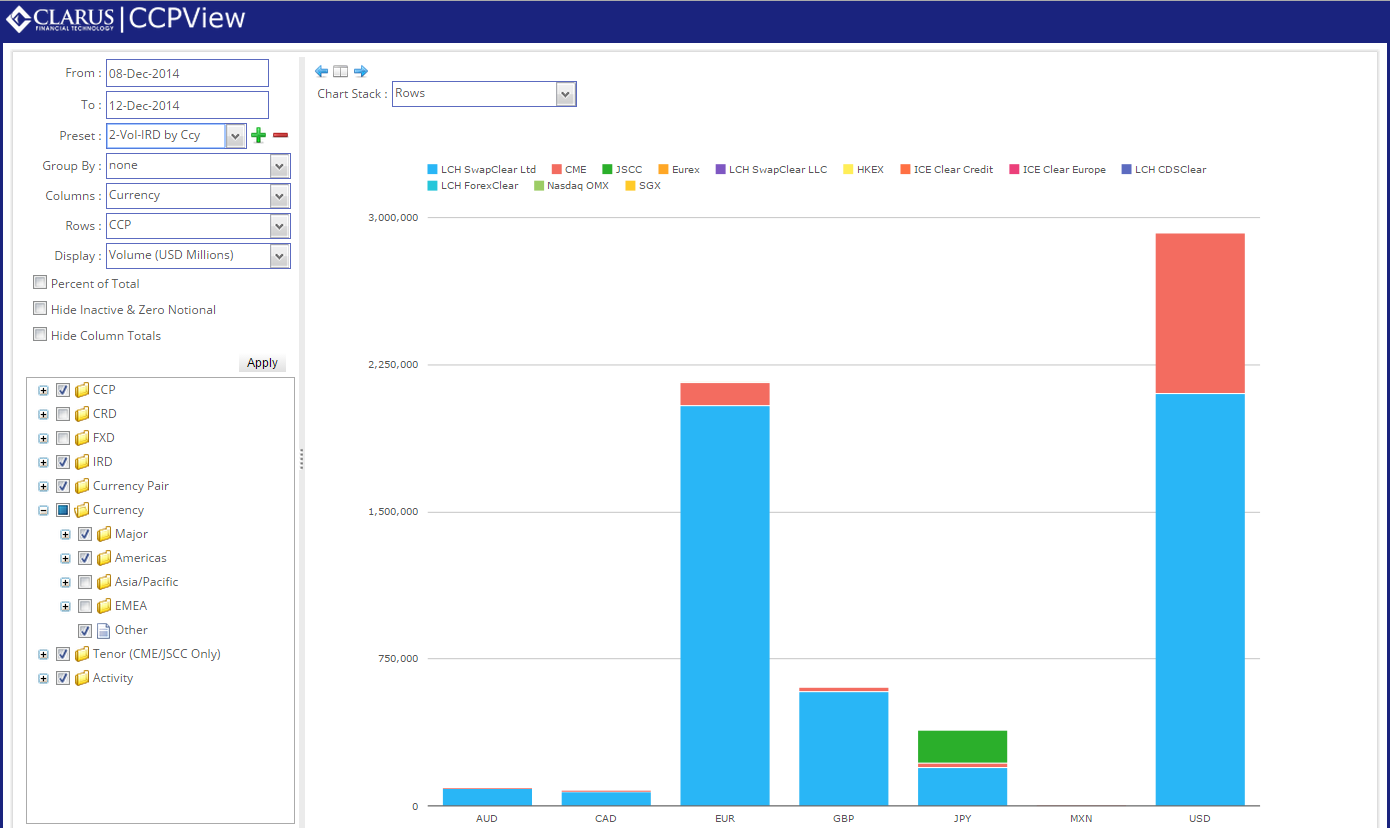Click the Americas folder icon
Screen dimensions: 1390x828
[104, 558]
